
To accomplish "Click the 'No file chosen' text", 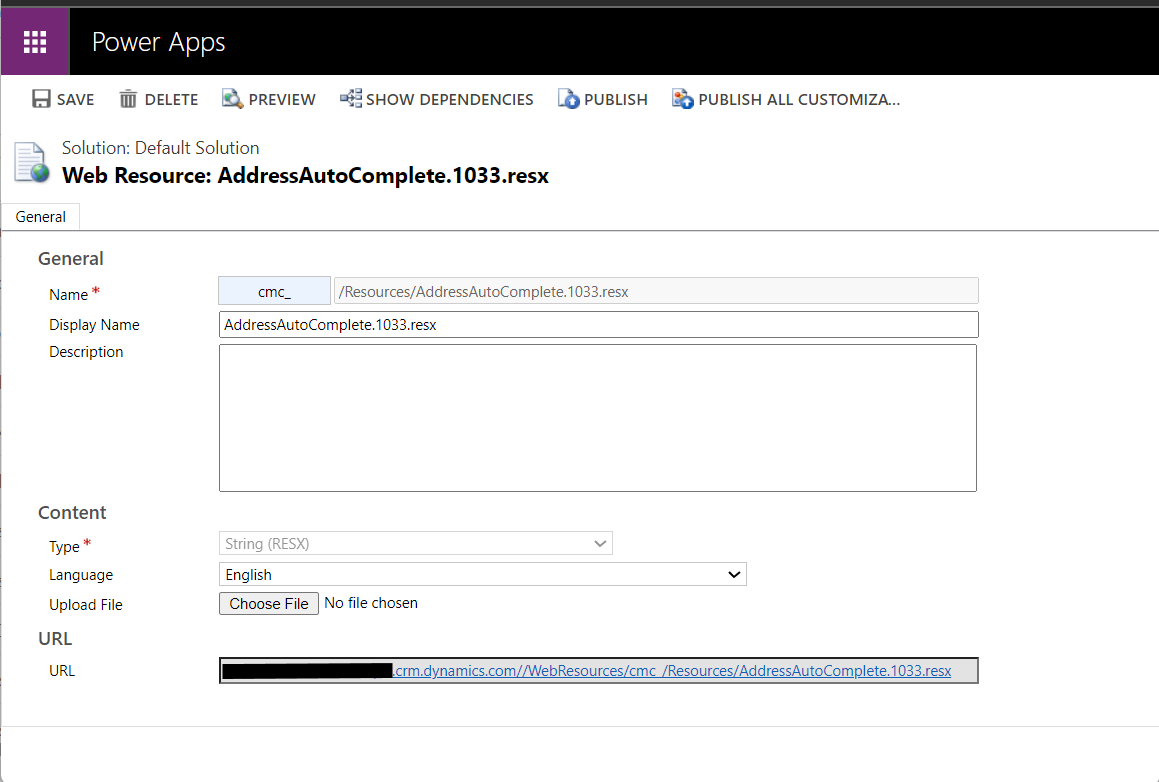I will [371, 603].
